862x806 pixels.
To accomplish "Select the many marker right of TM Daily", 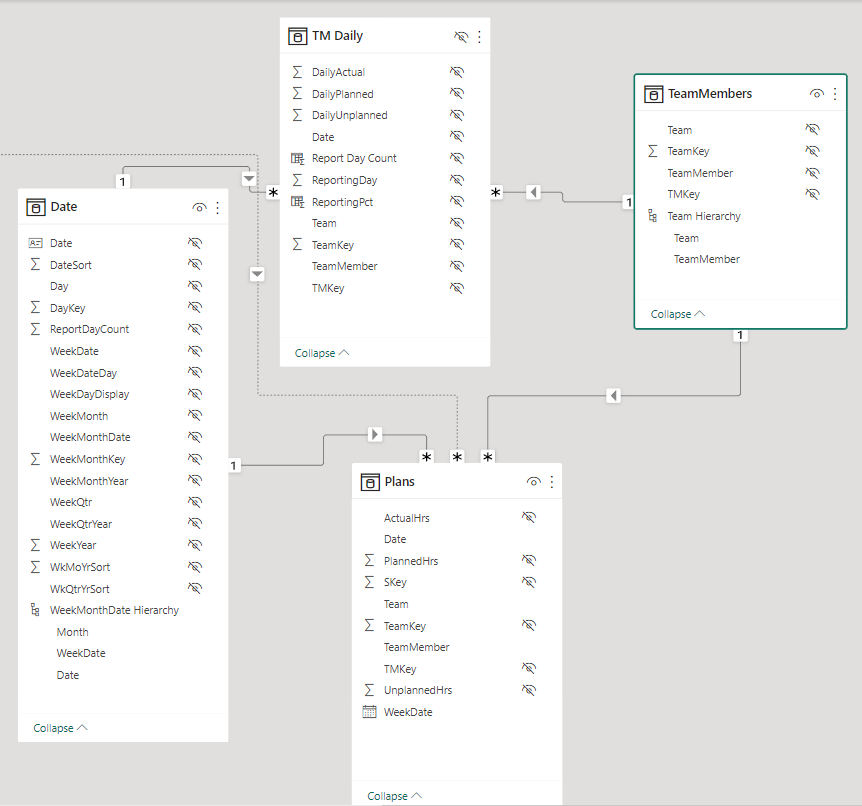I will [x=495, y=192].
